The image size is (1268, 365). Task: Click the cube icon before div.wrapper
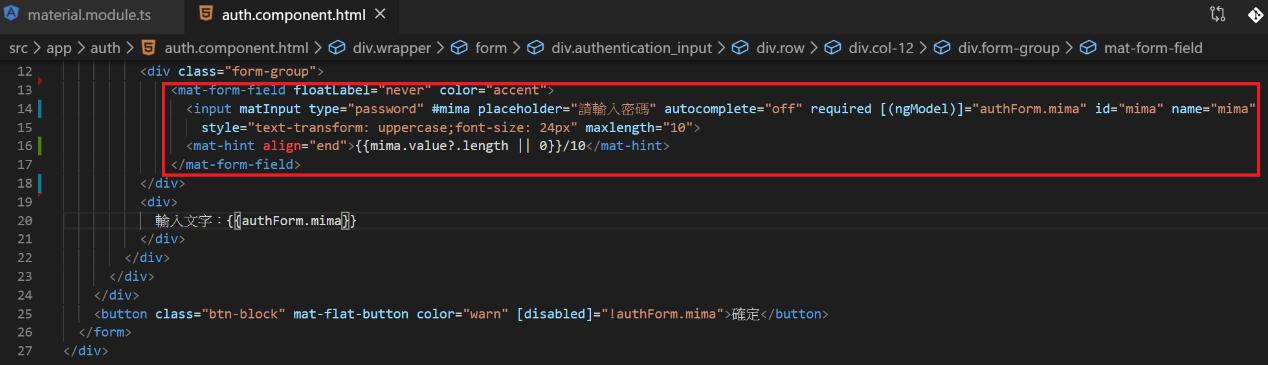[x=336, y=48]
